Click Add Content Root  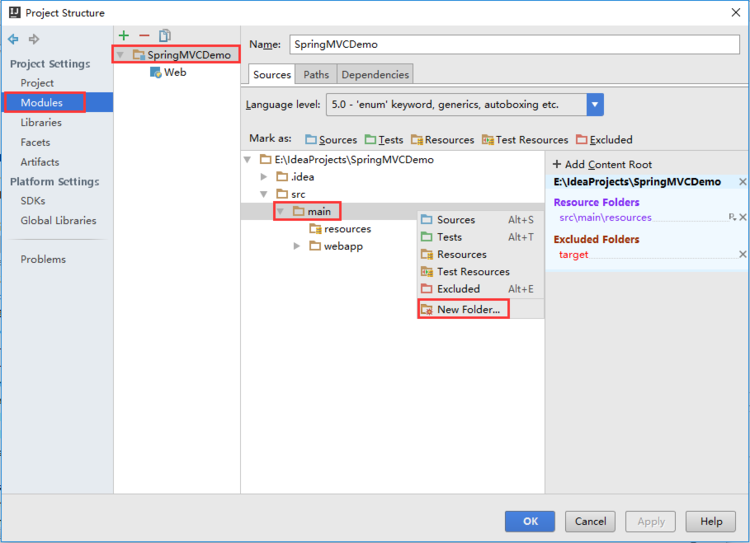coord(602,164)
